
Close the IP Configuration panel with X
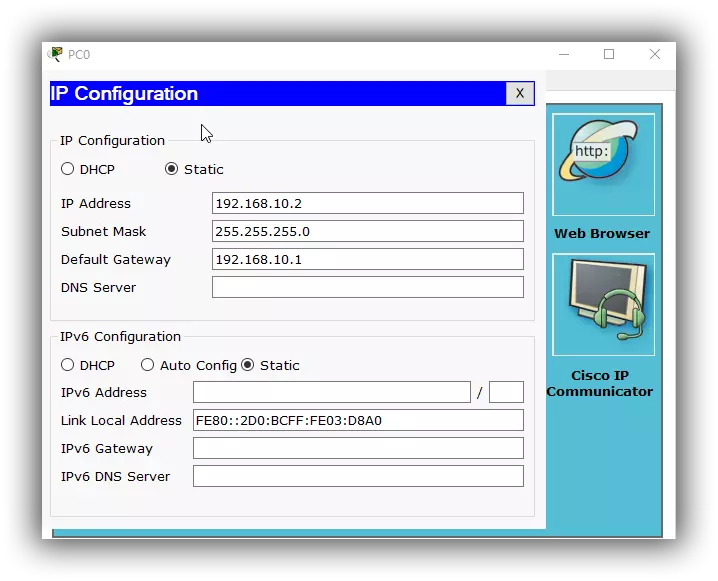coord(519,94)
